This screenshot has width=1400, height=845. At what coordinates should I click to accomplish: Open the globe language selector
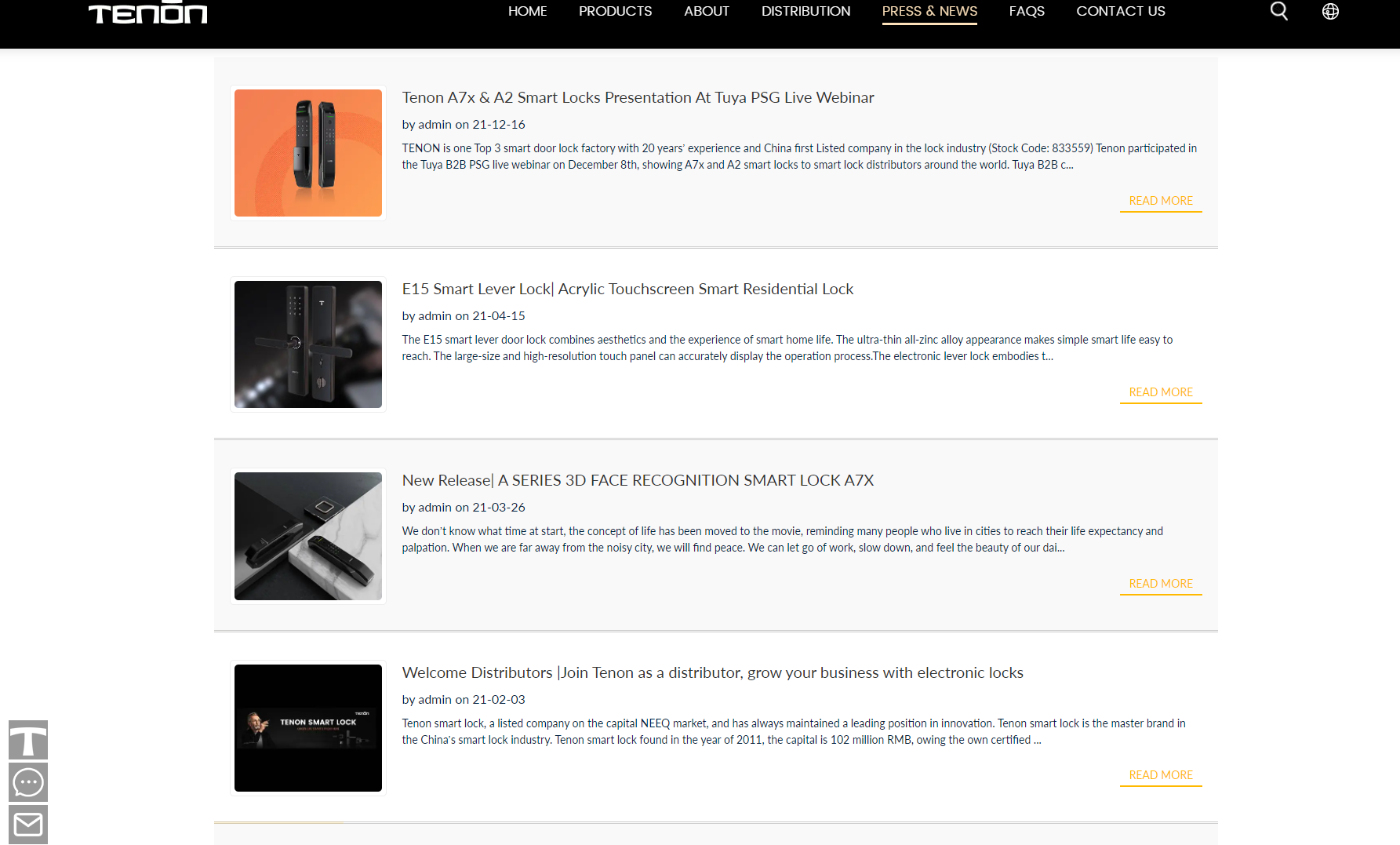coord(1330,11)
